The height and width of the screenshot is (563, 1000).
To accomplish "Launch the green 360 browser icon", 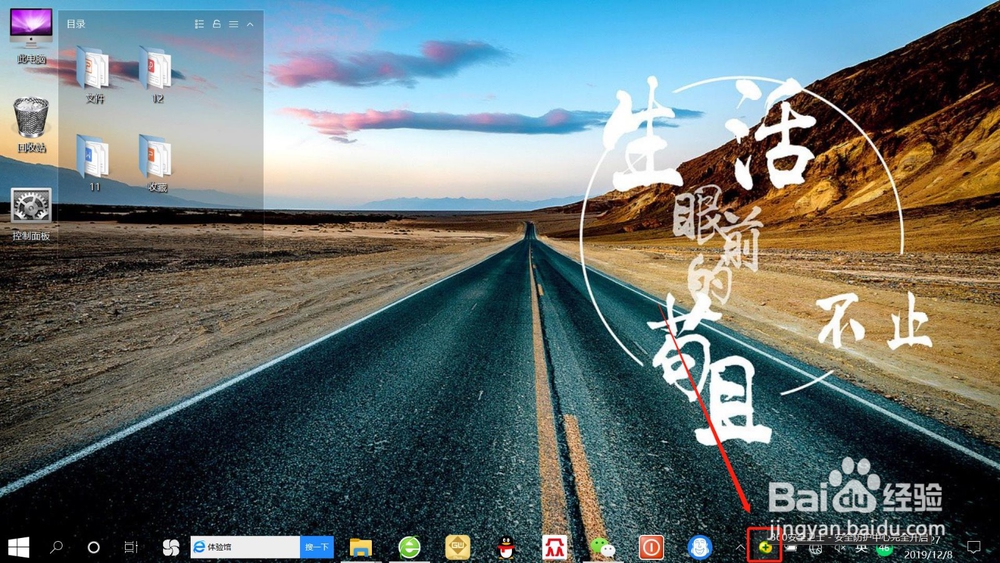I will click(x=409, y=547).
